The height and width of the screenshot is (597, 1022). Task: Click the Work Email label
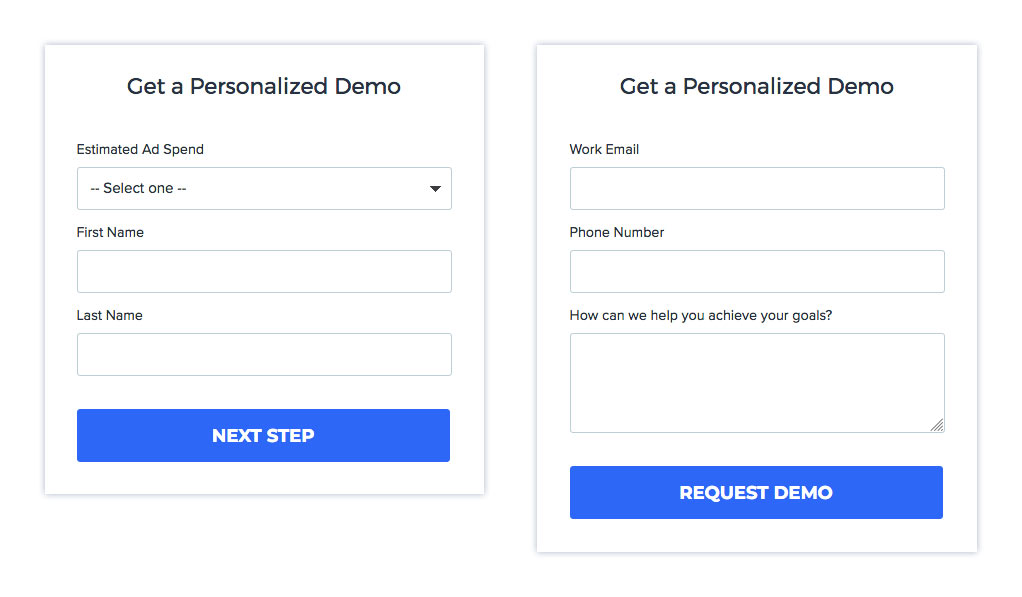[x=604, y=149]
